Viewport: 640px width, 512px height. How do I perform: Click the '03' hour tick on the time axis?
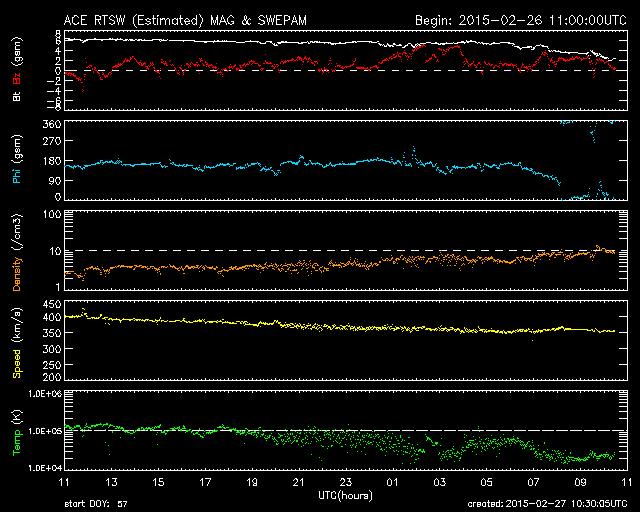point(440,482)
